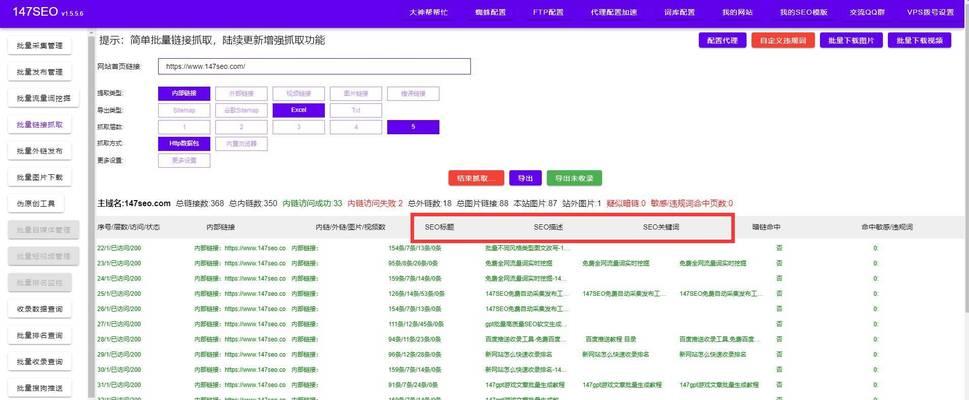The image size is (969, 400).
Task: Open 我的SEO模板 in top bar
Action: (803, 12)
